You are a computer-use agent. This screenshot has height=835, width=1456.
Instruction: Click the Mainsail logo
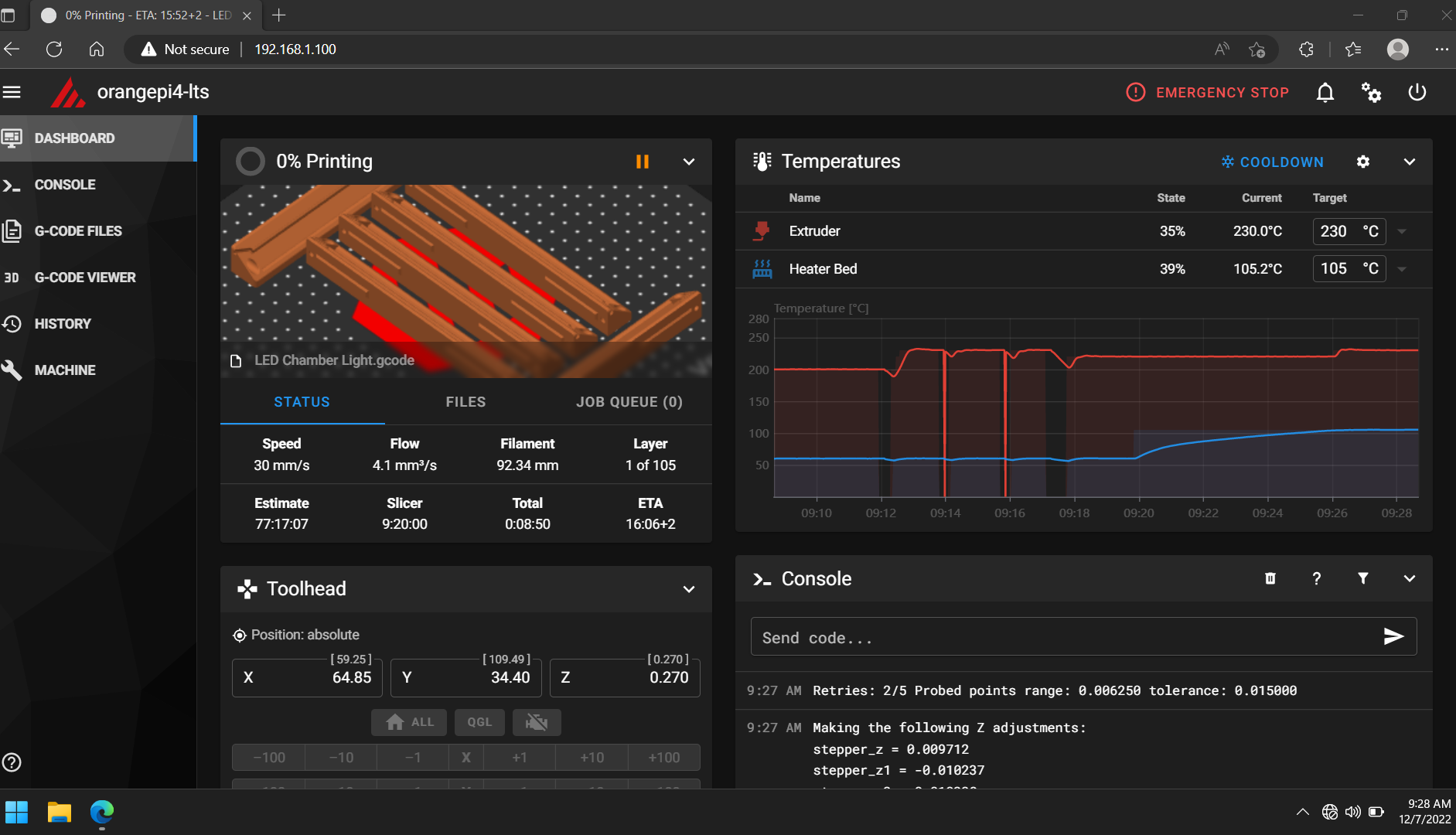click(x=68, y=93)
